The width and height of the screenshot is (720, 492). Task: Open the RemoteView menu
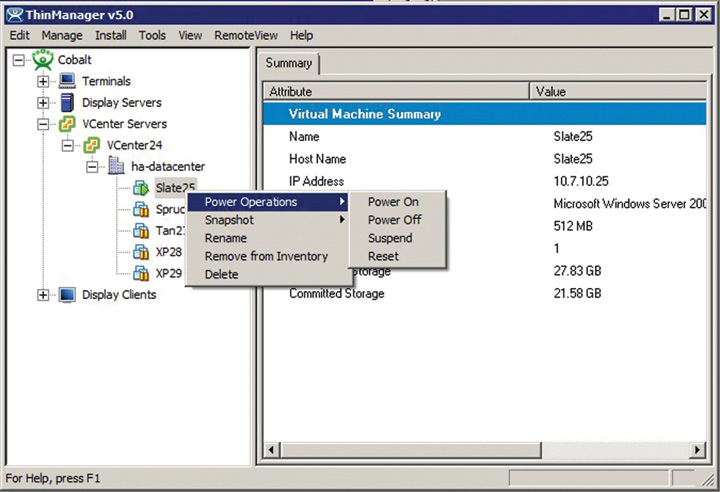pyautogui.click(x=246, y=35)
